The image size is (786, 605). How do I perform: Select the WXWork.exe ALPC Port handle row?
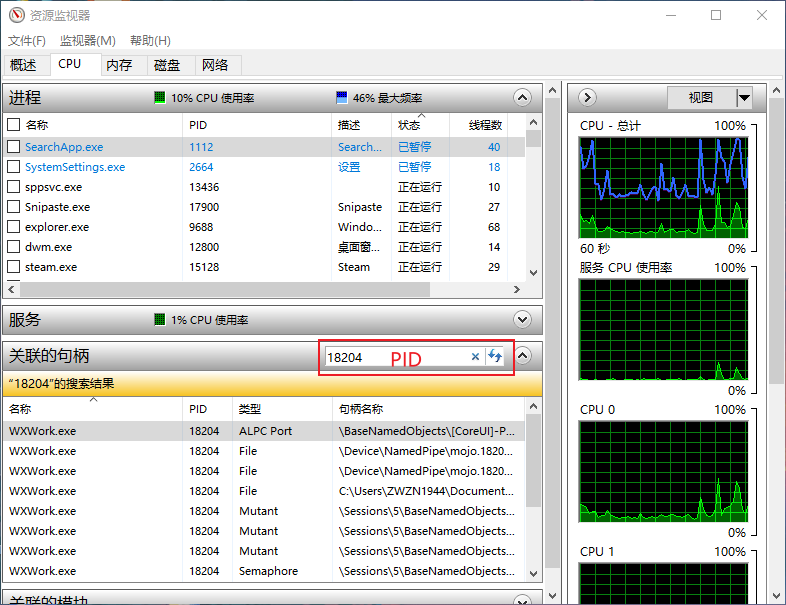[264, 431]
